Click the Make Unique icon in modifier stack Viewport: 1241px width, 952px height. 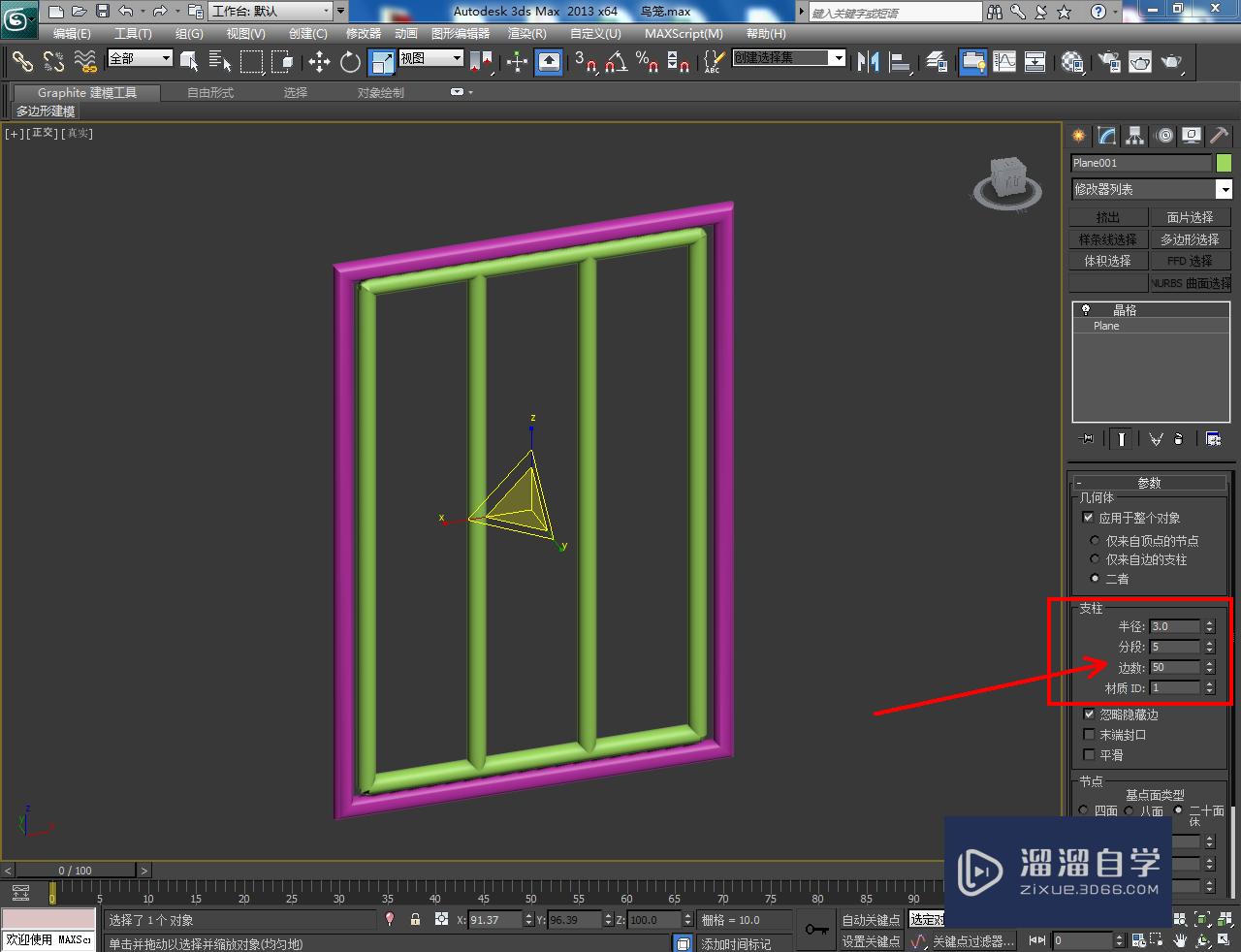tap(1156, 438)
